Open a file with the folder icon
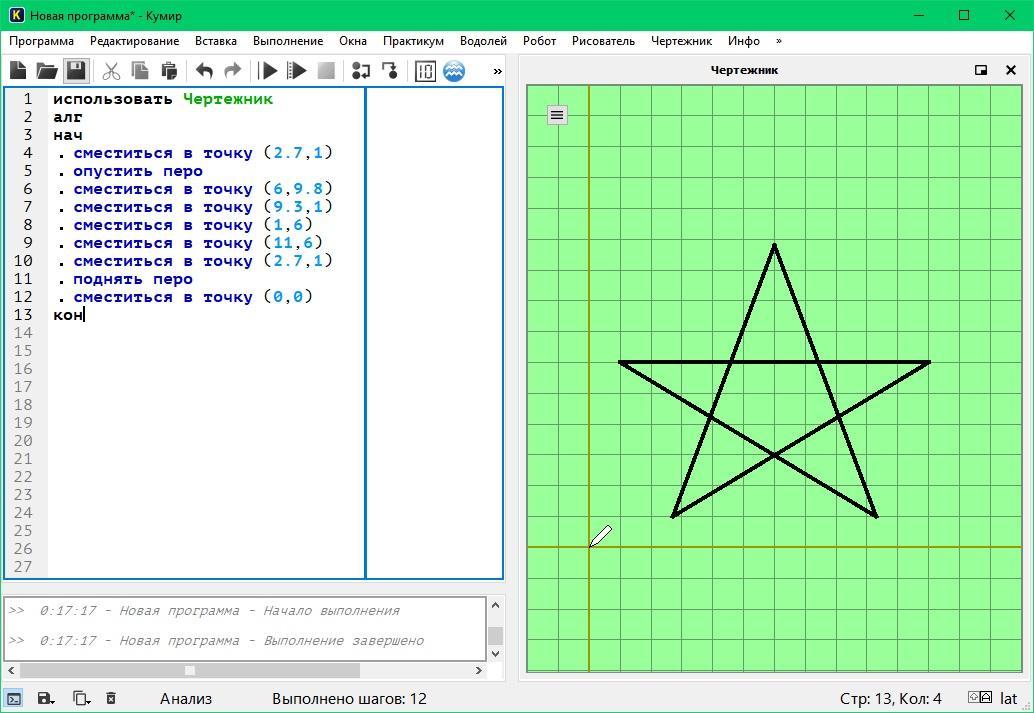This screenshot has height=713, width=1034. 47,71
